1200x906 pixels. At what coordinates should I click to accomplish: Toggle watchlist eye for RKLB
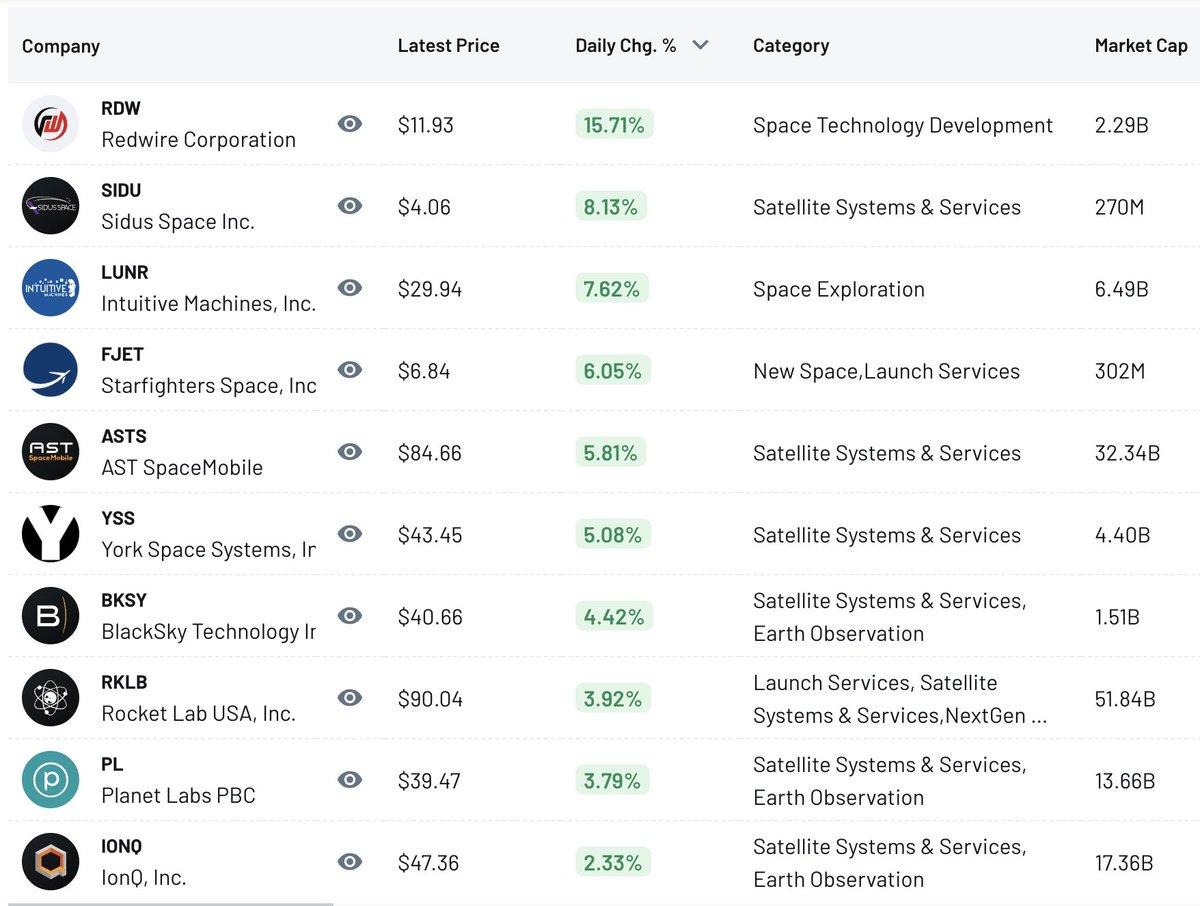[349, 698]
